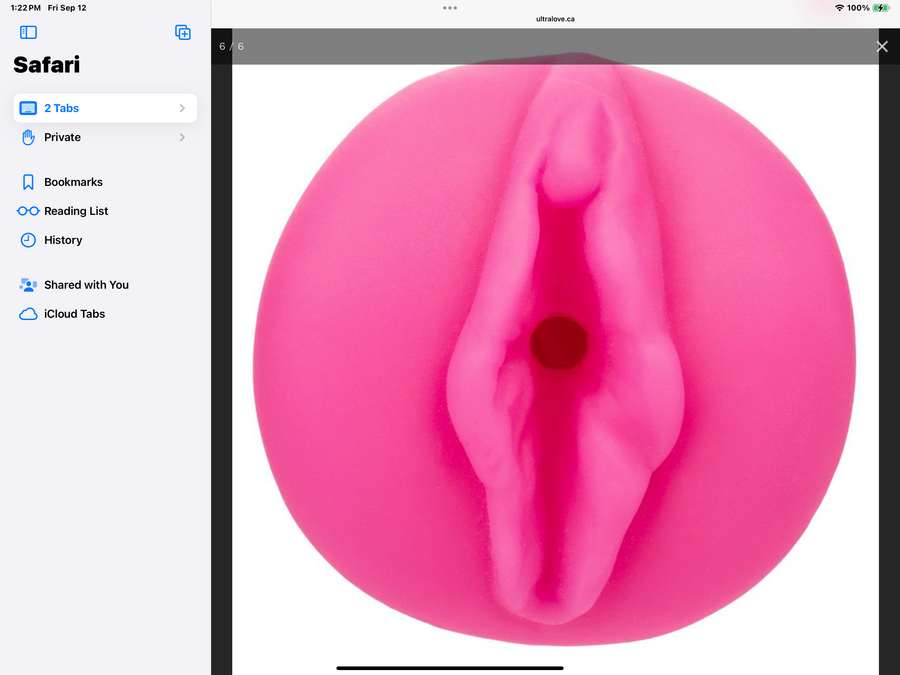Select the 2 Tabs group
The image size is (900, 675).
tap(62, 108)
